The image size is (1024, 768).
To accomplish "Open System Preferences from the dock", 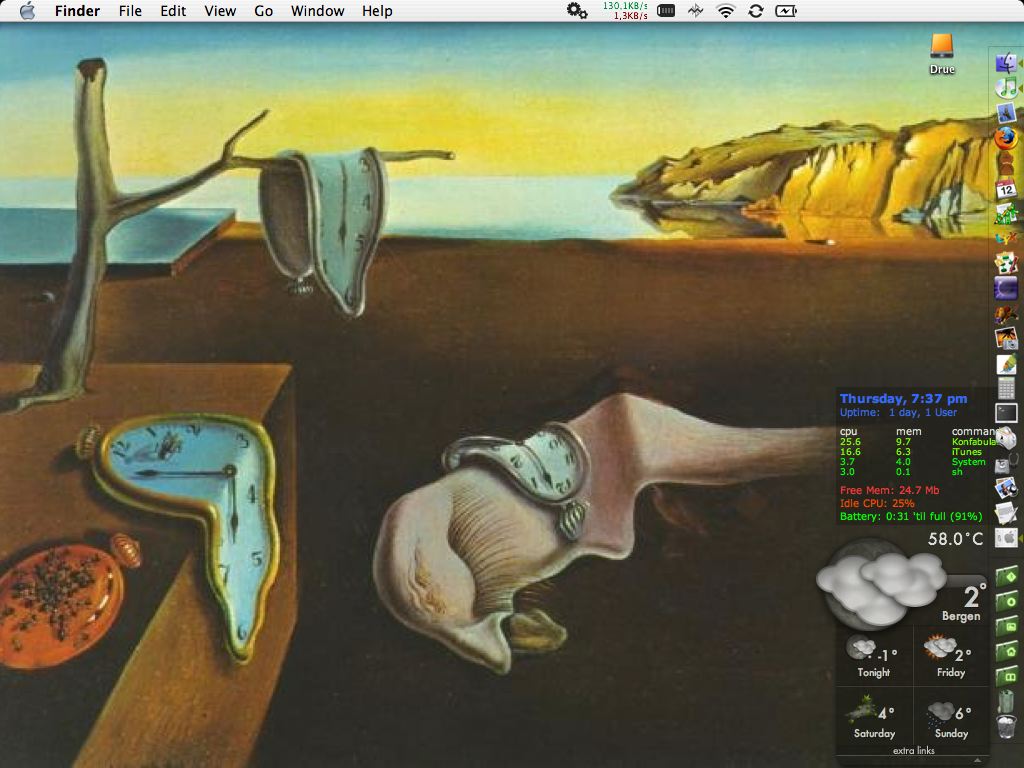I will point(1006,538).
